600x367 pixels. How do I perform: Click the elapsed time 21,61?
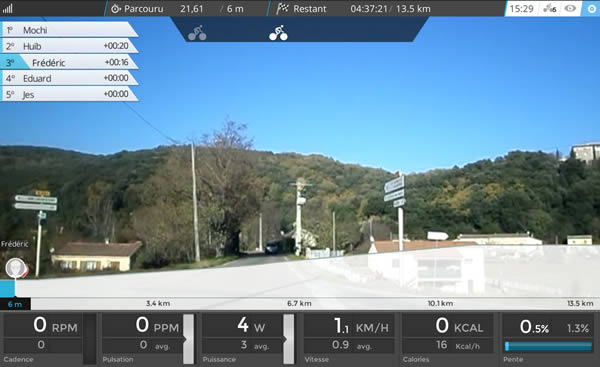192,9
